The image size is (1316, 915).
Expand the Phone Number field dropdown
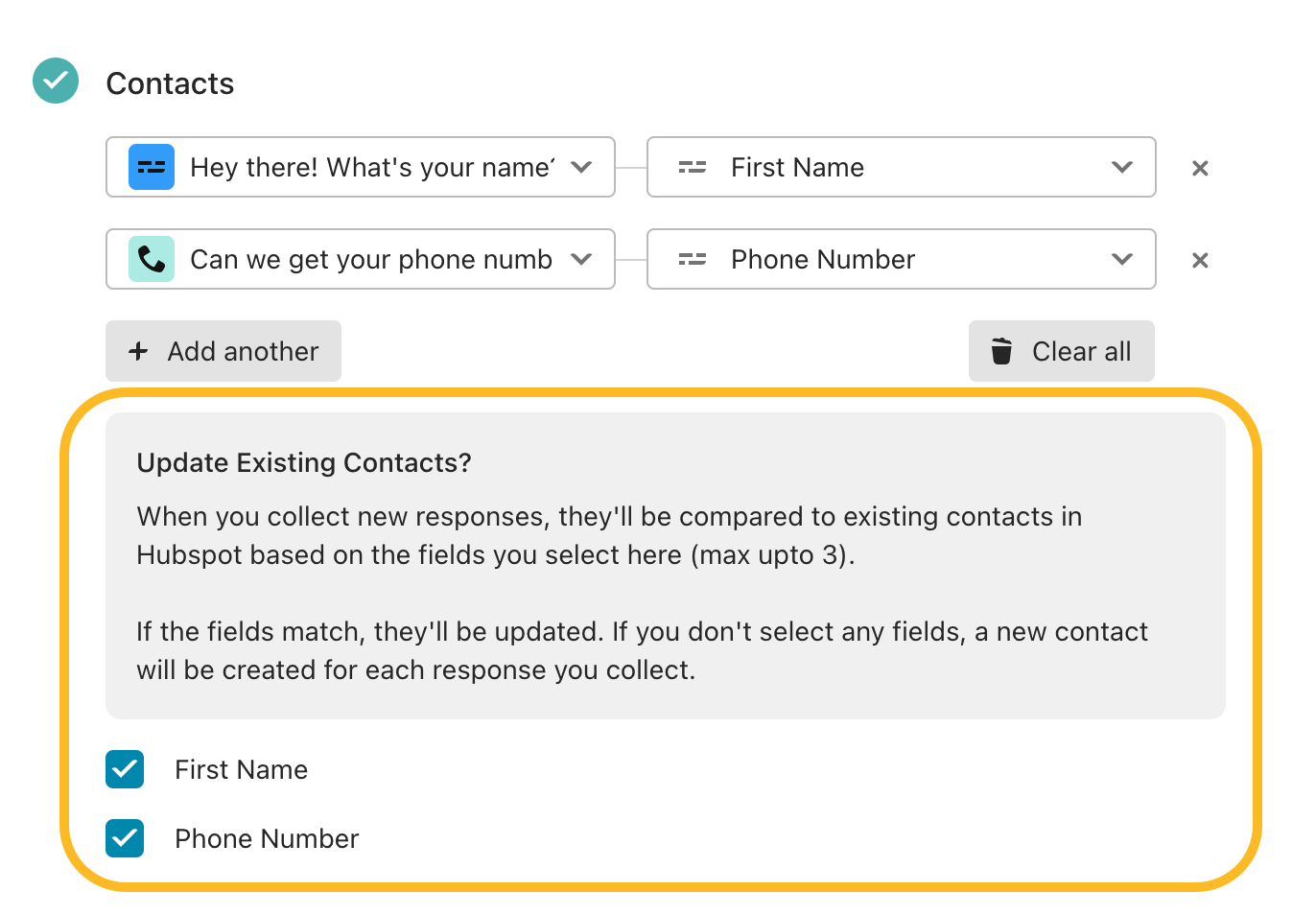click(x=902, y=259)
